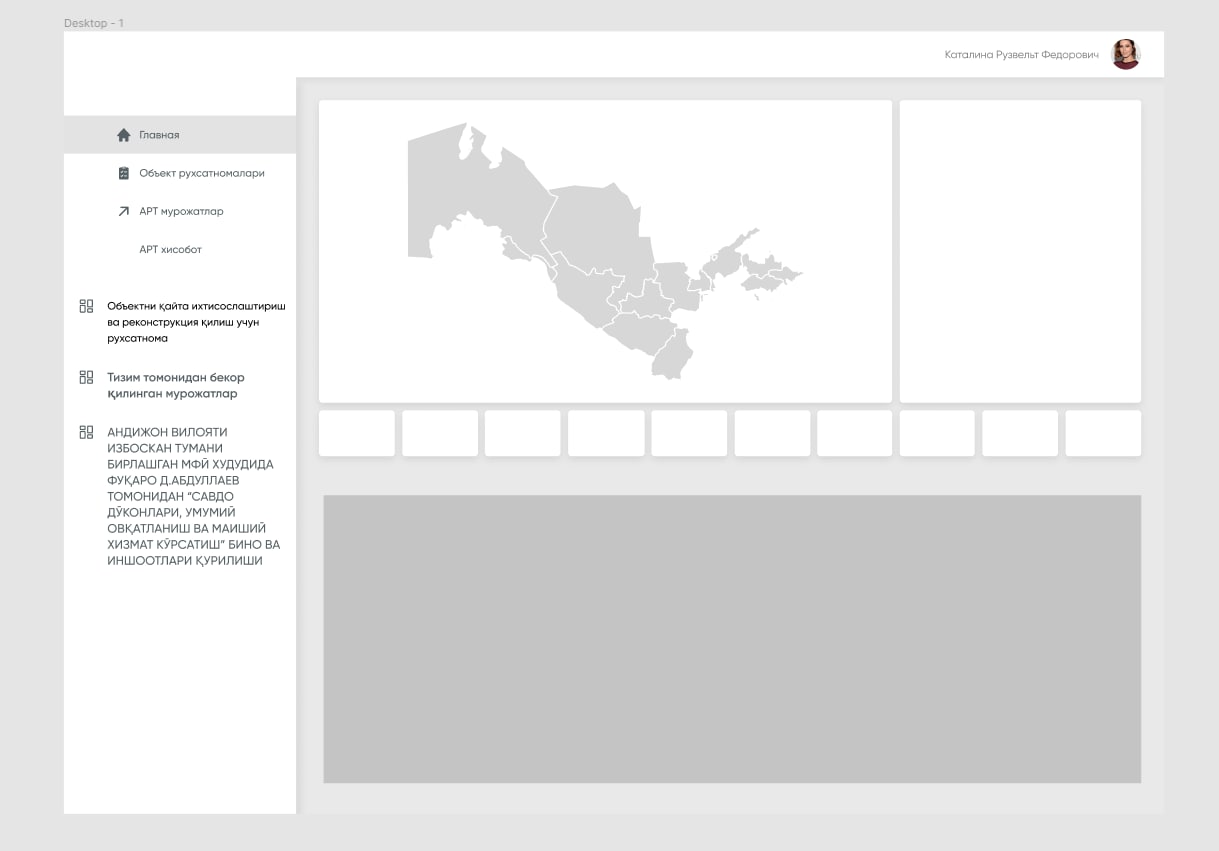
Task: Click user name Каталина Рузвельт Федорович
Action: tap(1021, 55)
